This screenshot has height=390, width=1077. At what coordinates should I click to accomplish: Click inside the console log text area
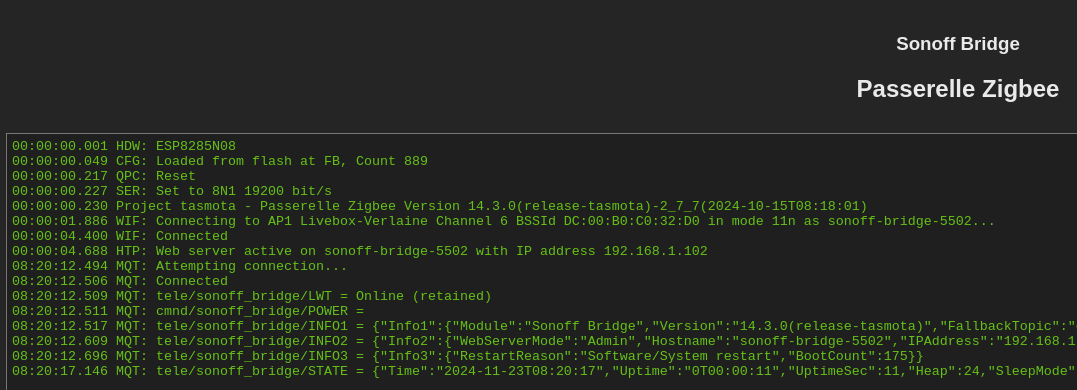click(542, 262)
